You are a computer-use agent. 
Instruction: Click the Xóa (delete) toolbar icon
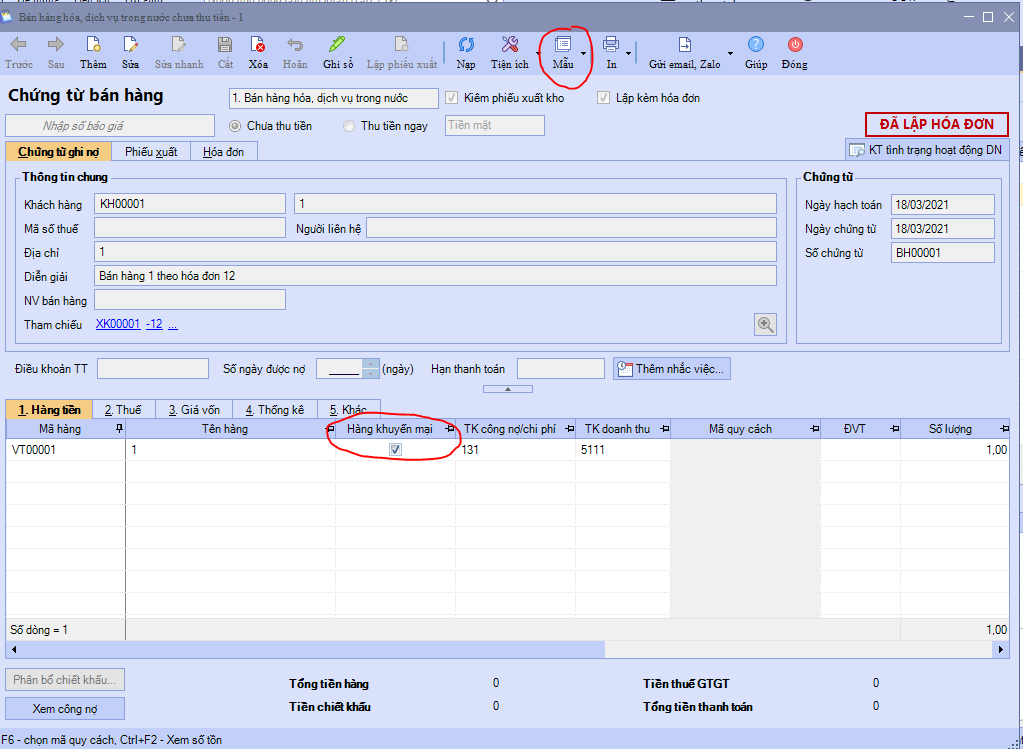point(258,44)
